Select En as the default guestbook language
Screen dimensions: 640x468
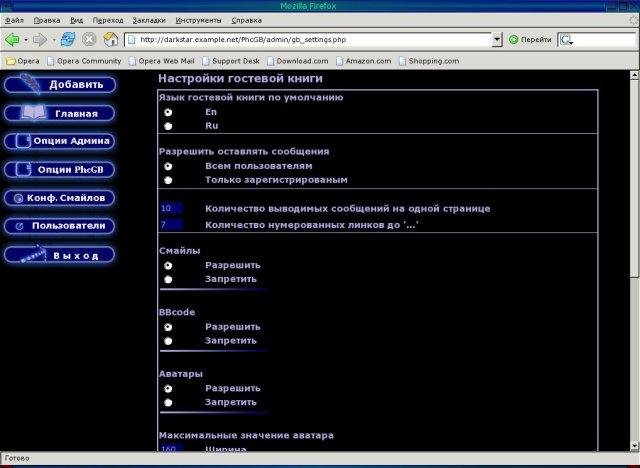168,112
